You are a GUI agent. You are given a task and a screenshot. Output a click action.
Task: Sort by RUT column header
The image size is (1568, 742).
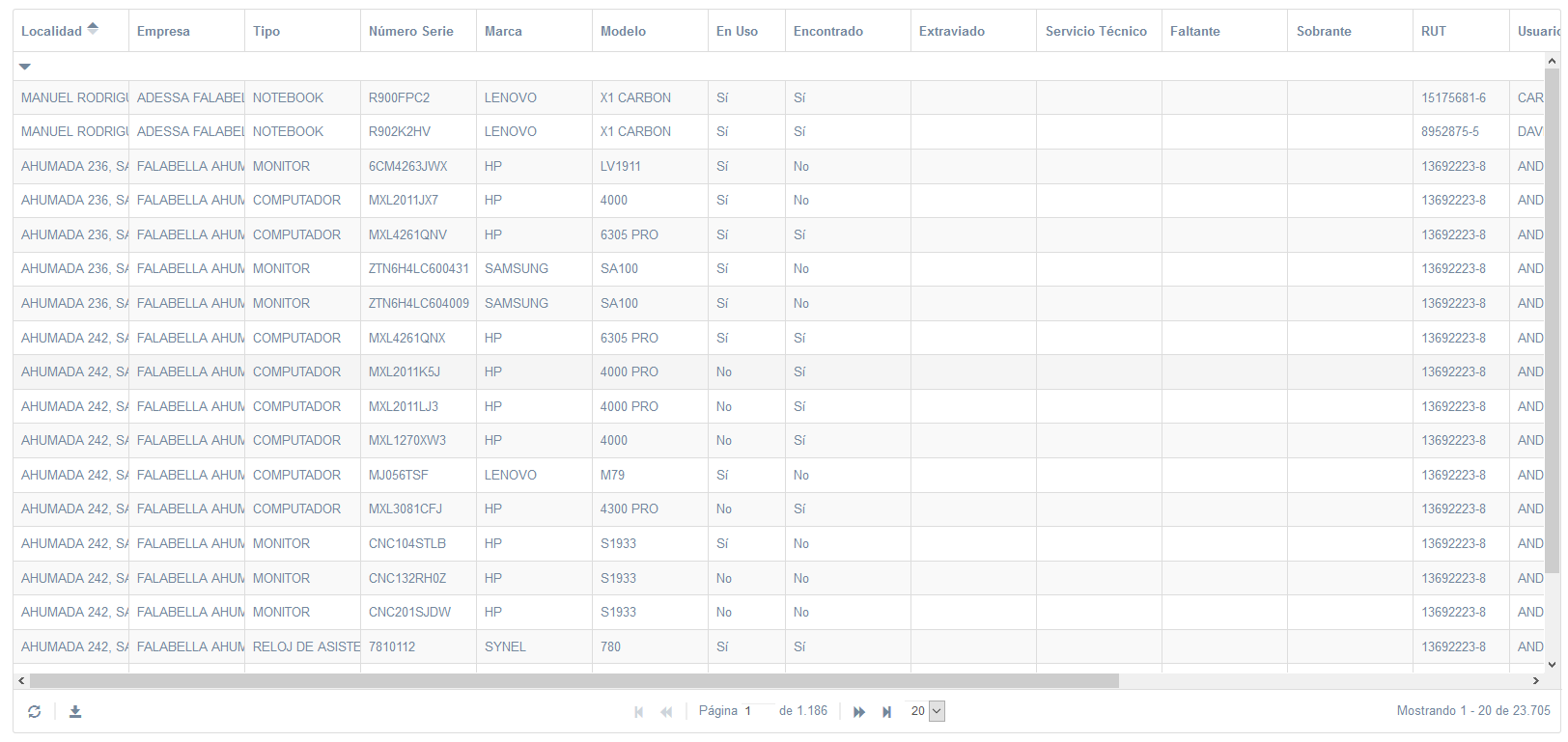[x=1461, y=31]
